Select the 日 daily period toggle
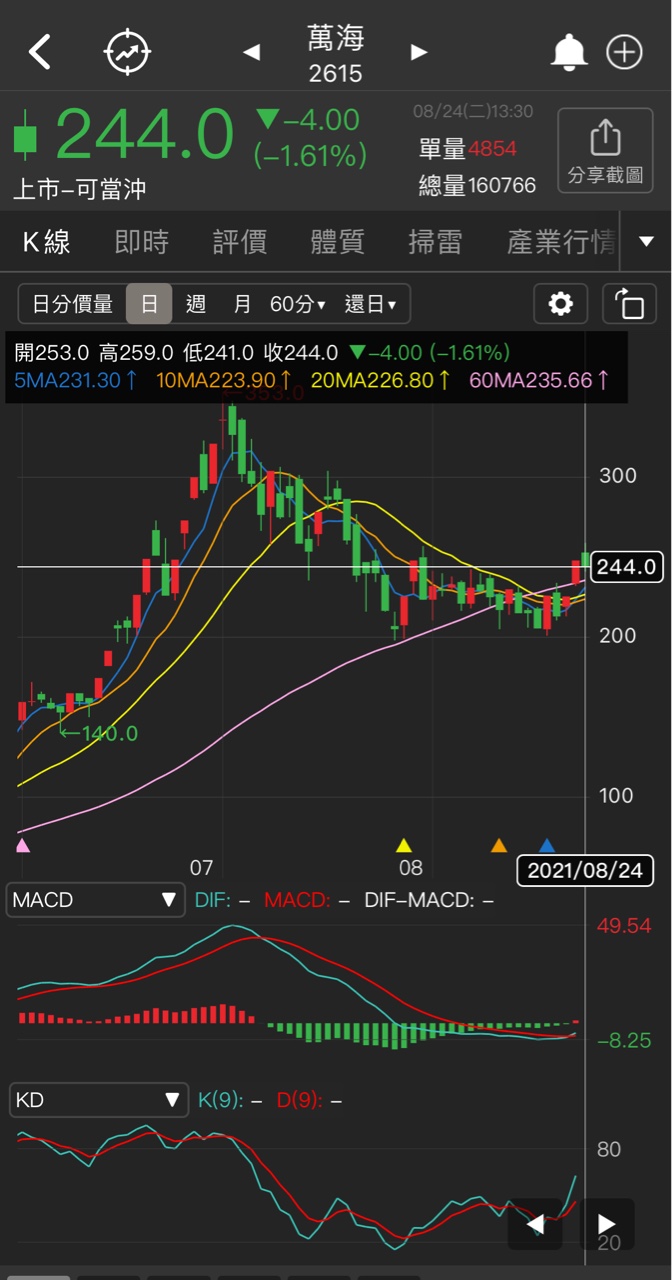Image resolution: width=672 pixels, height=1280 pixels. (x=149, y=304)
